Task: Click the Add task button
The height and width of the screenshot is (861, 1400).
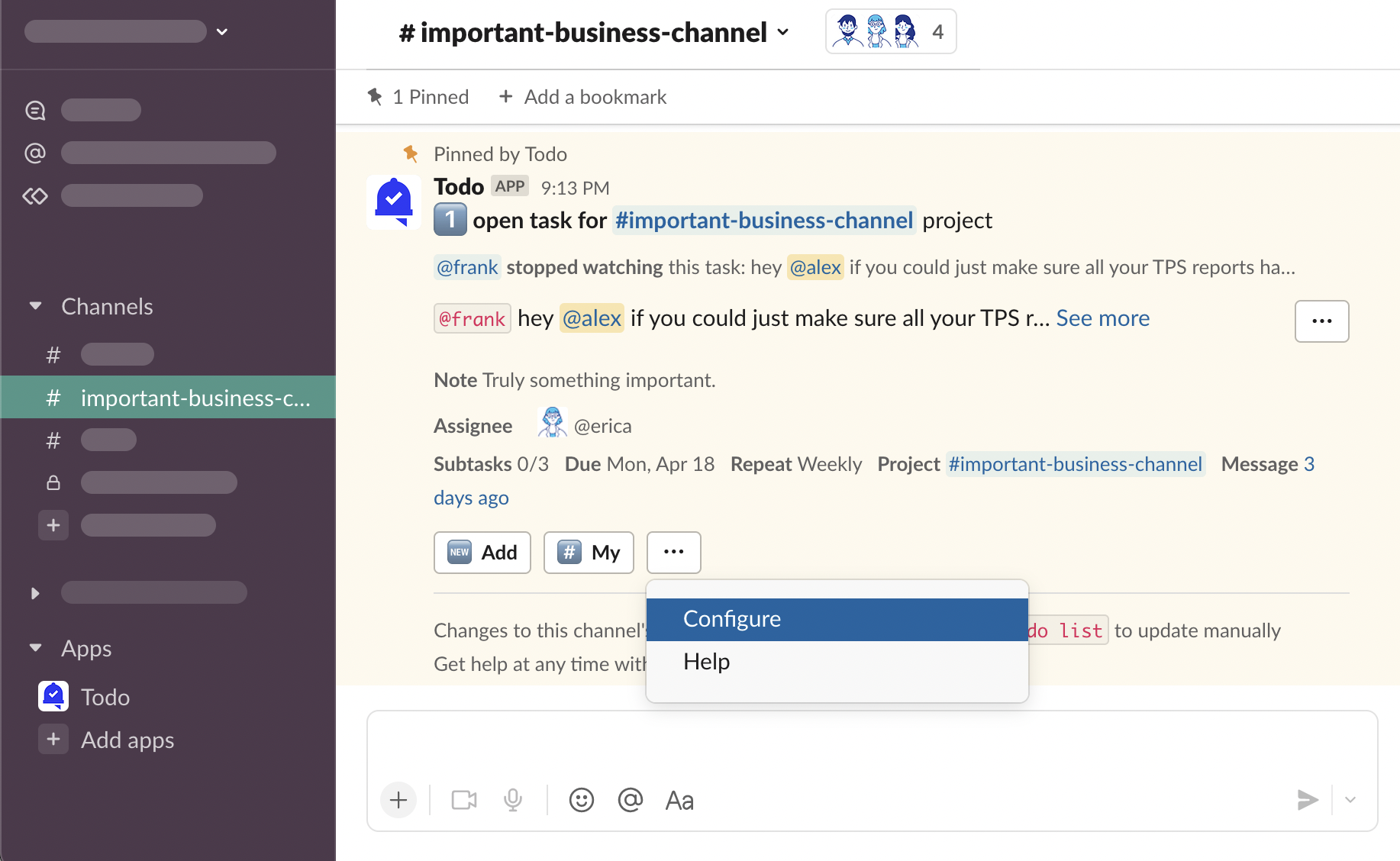Action: pos(482,552)
